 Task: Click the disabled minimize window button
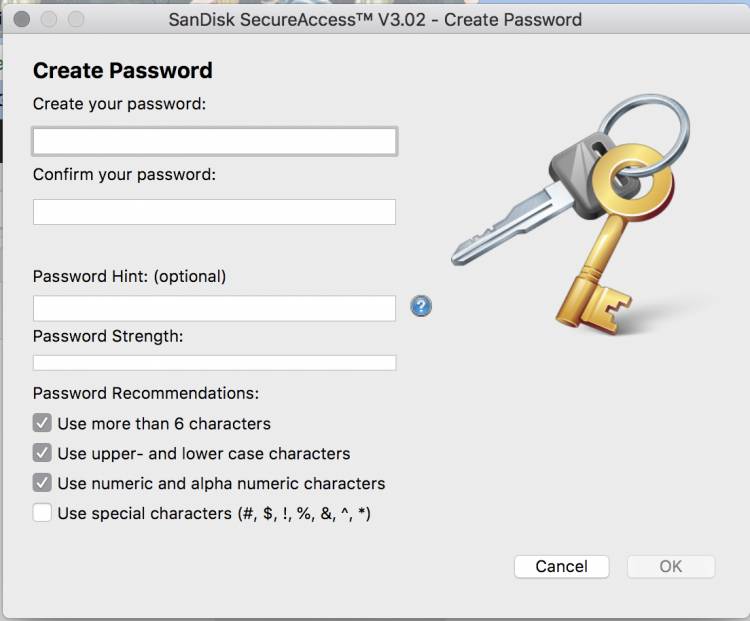[x=49, y=20]
